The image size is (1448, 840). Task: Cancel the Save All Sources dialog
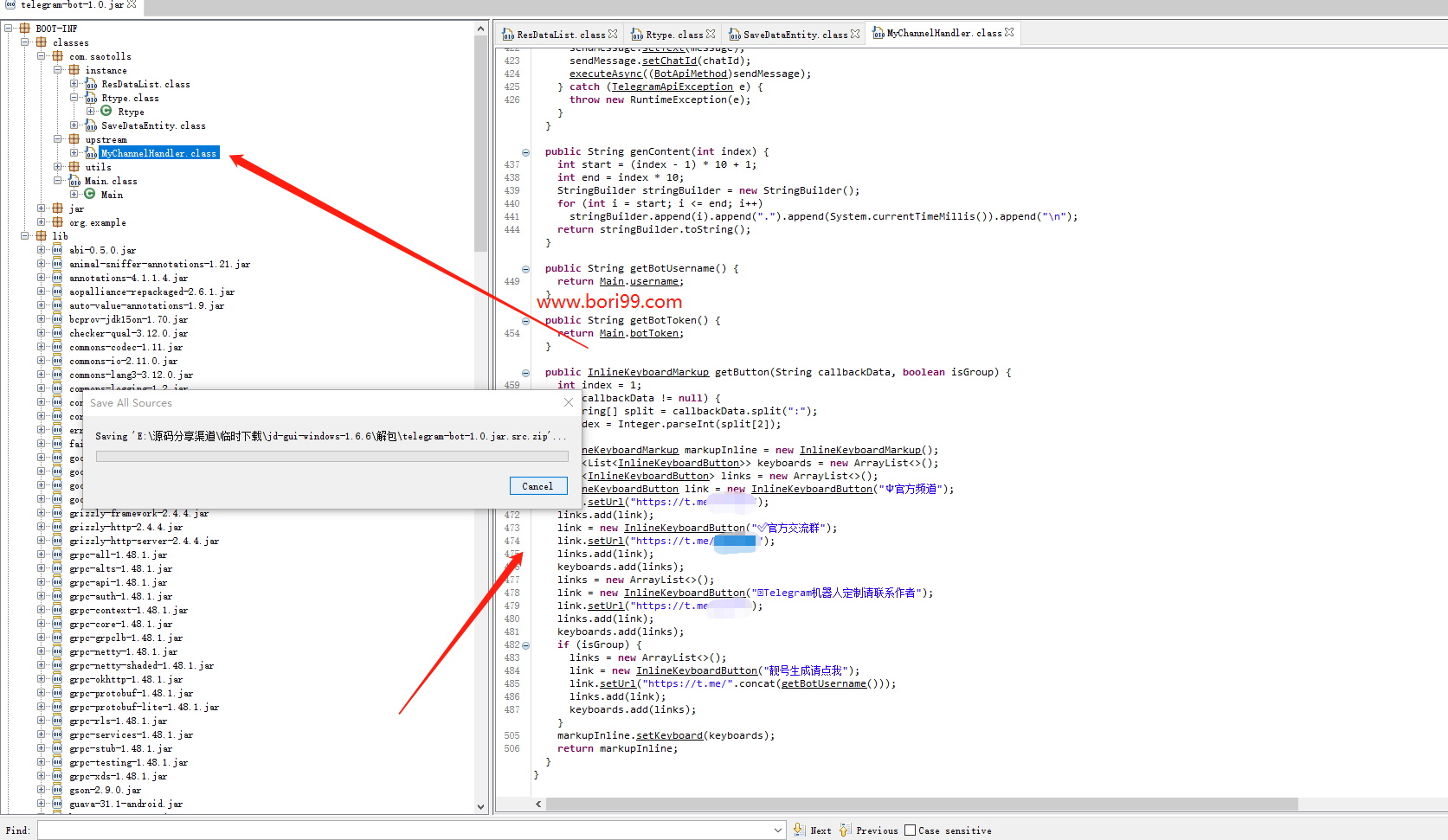538,486
